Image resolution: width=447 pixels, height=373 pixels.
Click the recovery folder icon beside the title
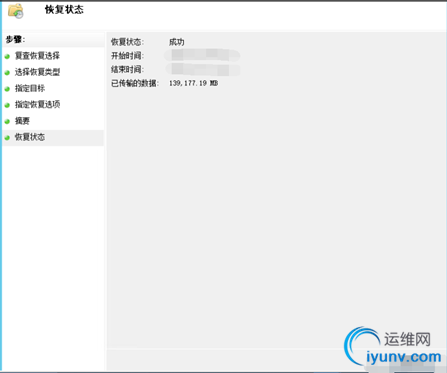pos(16,11)
